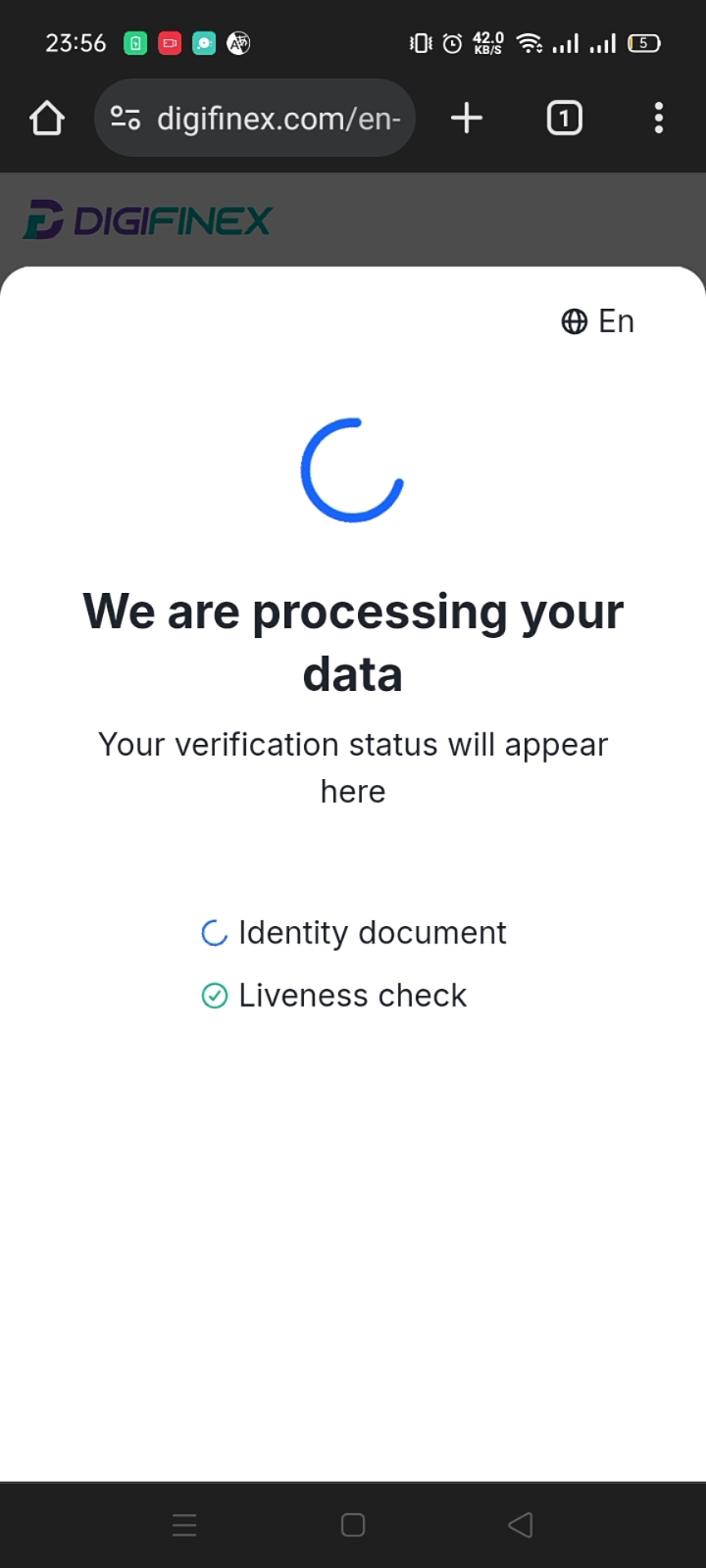Tap the Android recent apps button
The width and height of the screenshot is (706, 1568).
184,1525
